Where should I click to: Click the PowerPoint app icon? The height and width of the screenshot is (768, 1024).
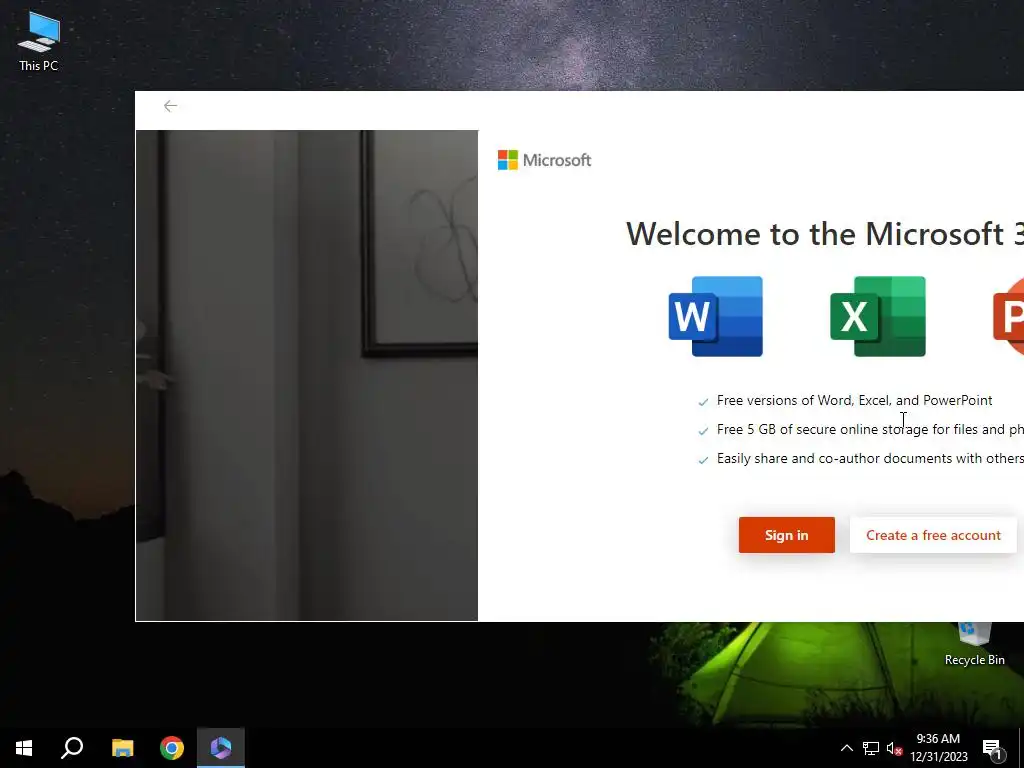(x=1008, y=316)
